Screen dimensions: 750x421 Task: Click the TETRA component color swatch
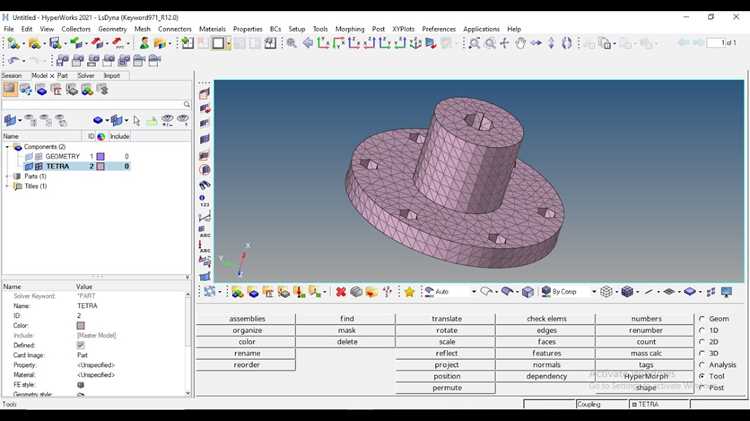tap(100, 166)
